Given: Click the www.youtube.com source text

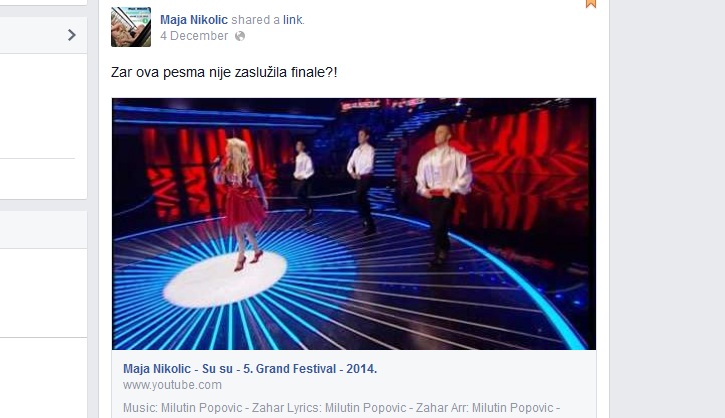Looking at the screenshot, I should coord(172,385).
